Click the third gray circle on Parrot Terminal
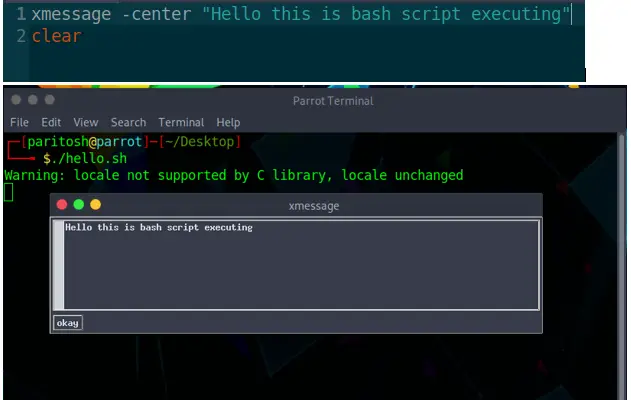This screenshot has width=631, height=400. (49, 100)
